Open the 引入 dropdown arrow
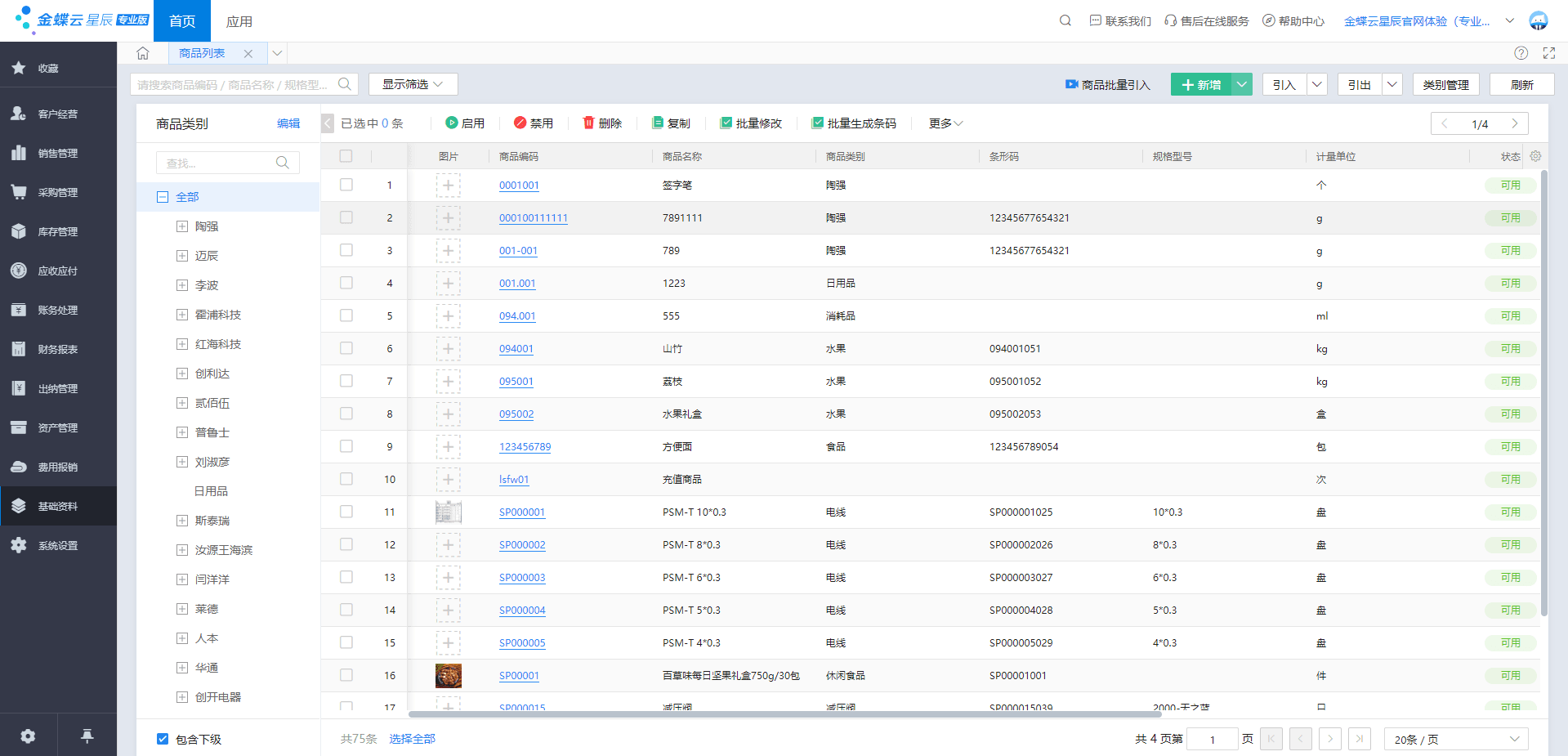 click(1317, 84)
